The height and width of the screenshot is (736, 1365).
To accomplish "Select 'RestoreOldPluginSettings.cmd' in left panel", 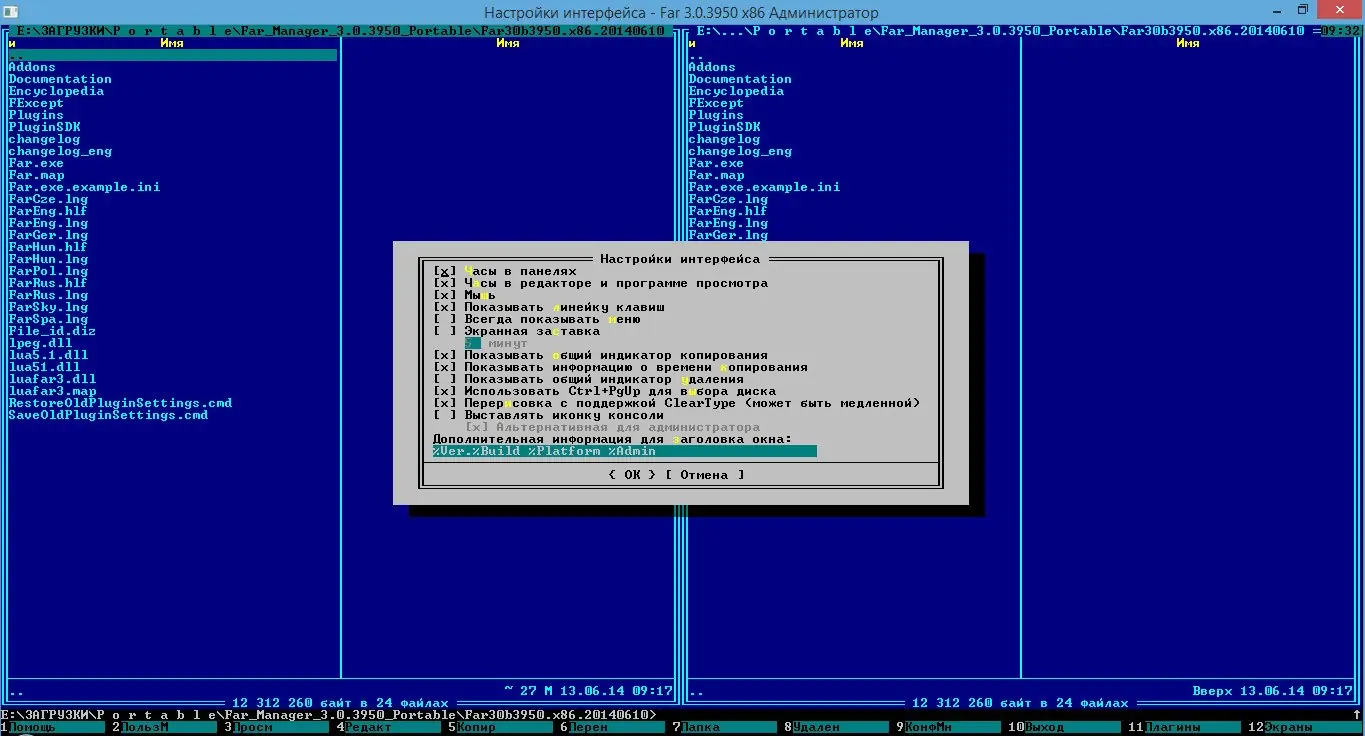I will 120,403.
